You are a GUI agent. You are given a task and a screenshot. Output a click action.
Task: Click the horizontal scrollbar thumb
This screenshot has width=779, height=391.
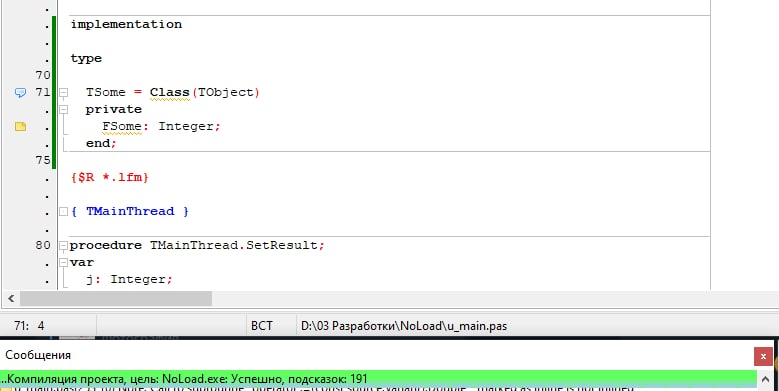(116, 299)
